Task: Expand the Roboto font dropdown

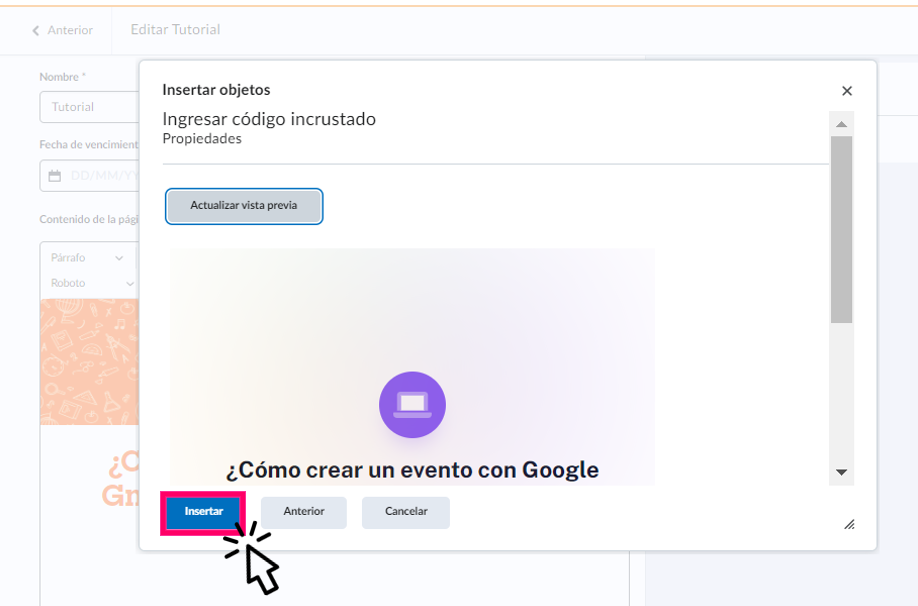Action: point(91,283)
